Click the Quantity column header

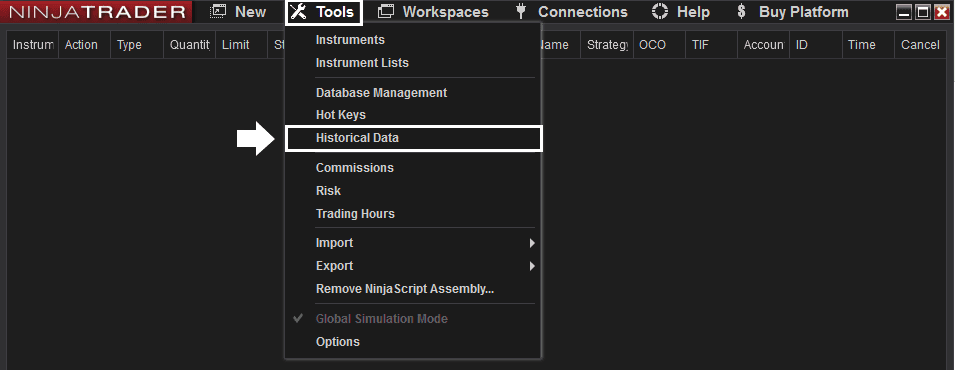[x=189, y=45]
